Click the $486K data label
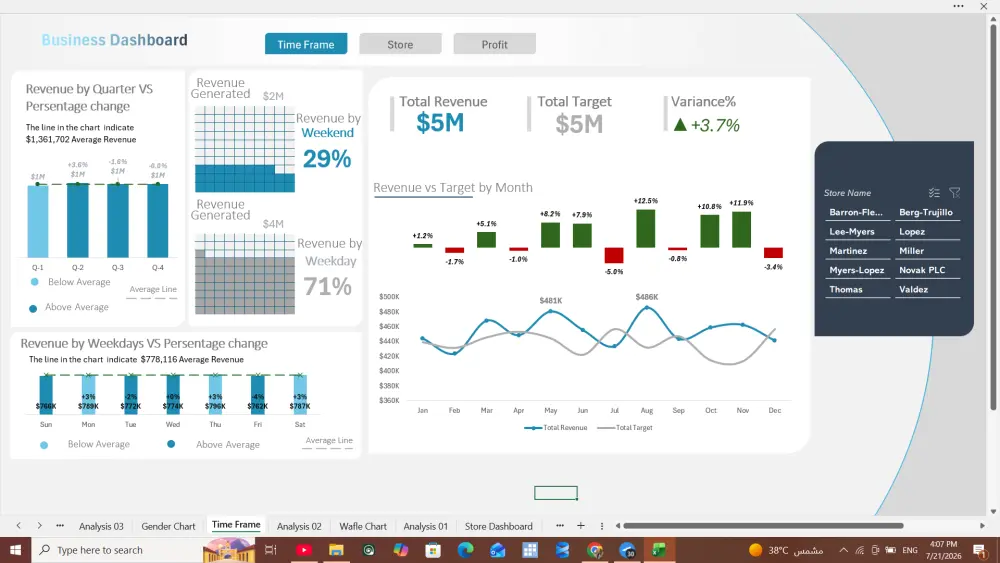 pos(647,297)
